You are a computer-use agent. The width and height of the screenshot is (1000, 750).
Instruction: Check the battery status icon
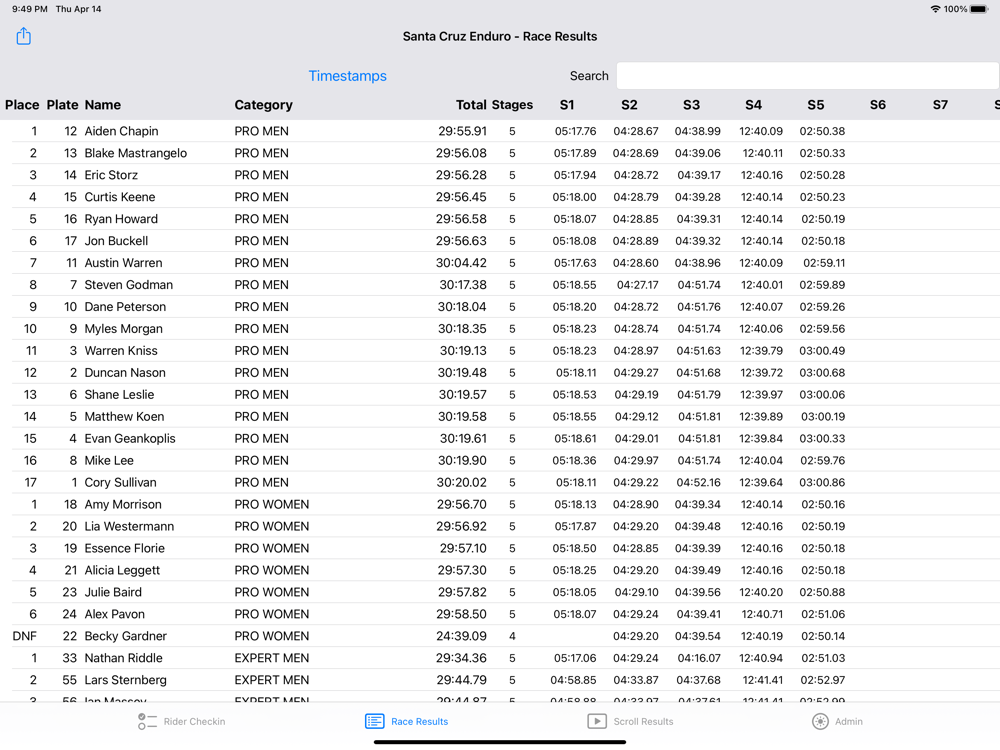pyautogui.click(x=979, y=9)
